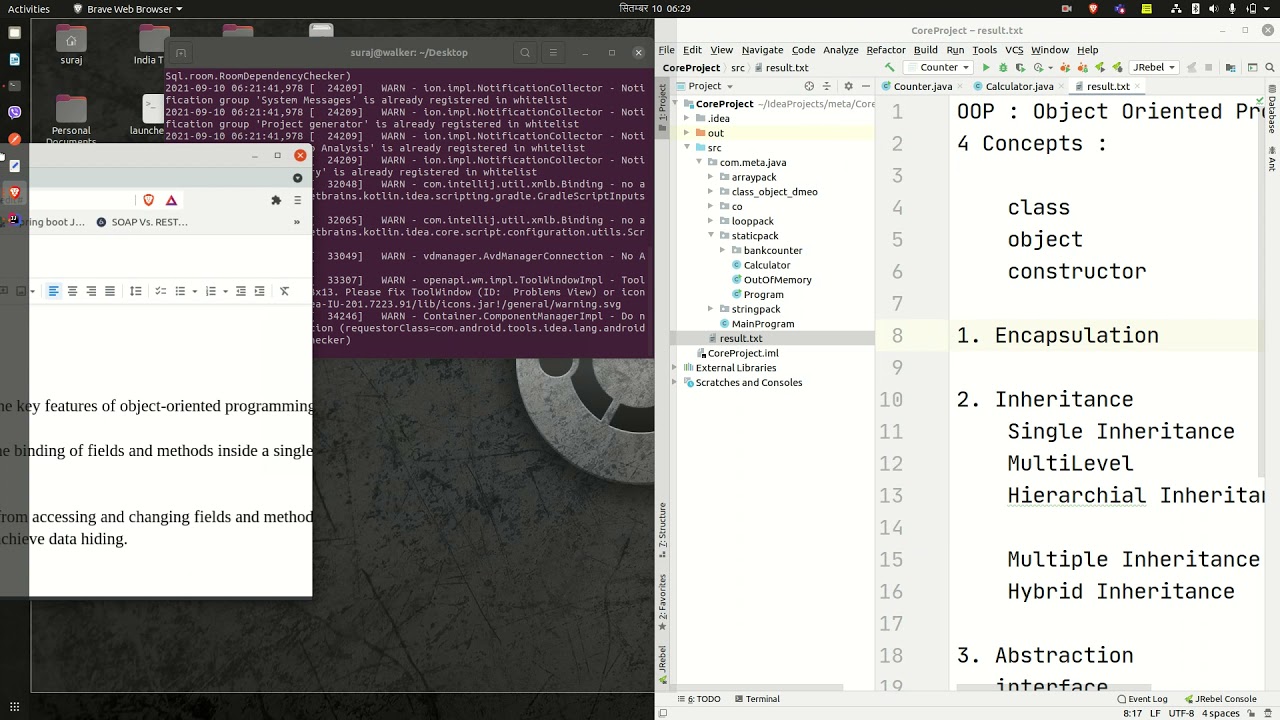Click the Build project hammer icon
The image size is (1280, 720).
(889, 68)
